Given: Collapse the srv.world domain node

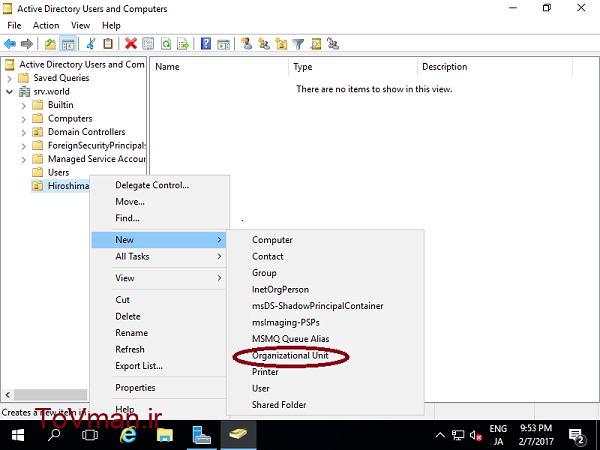Looking at the screenshot, I should click(x=10, y=91).
